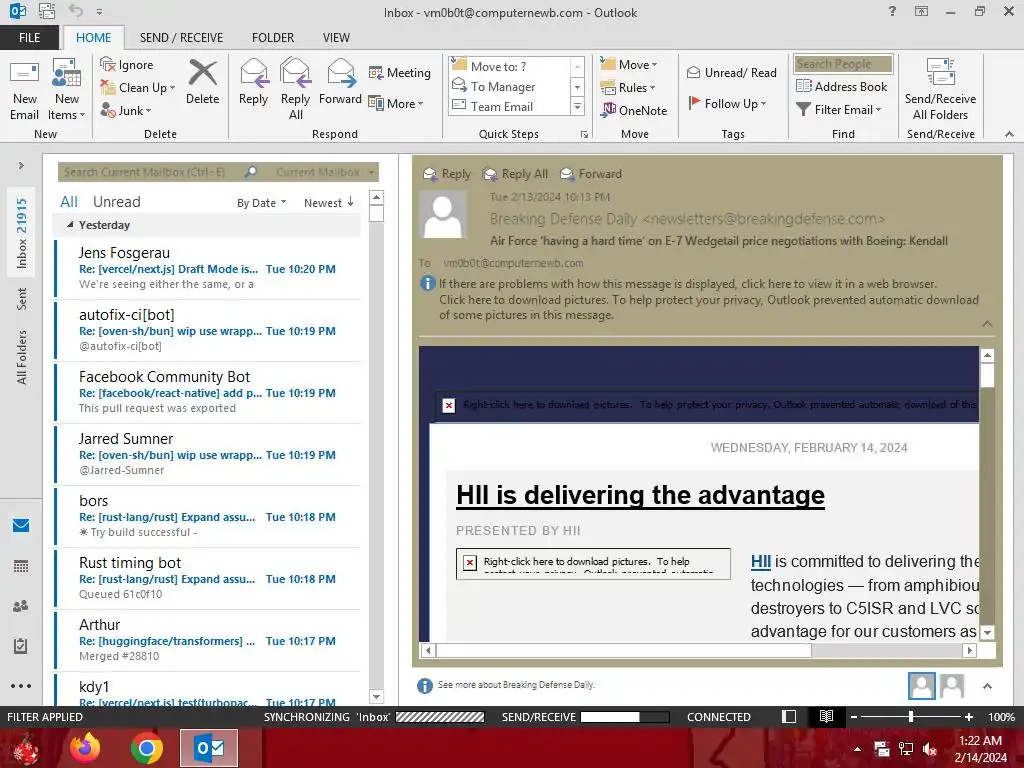Reply with a Meeting request
Screen dimensions: 1024x768
pyautogui.click(x=400, y=72)
